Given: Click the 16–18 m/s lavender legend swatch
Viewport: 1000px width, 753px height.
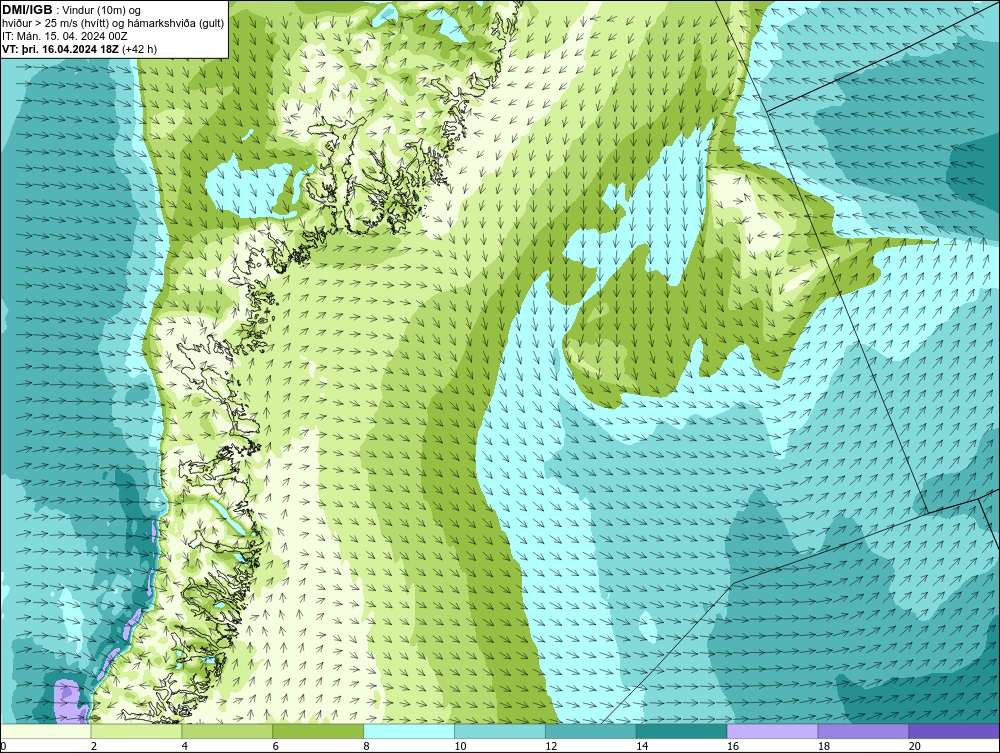Looking at the screenshot, I should pos(772,731).
